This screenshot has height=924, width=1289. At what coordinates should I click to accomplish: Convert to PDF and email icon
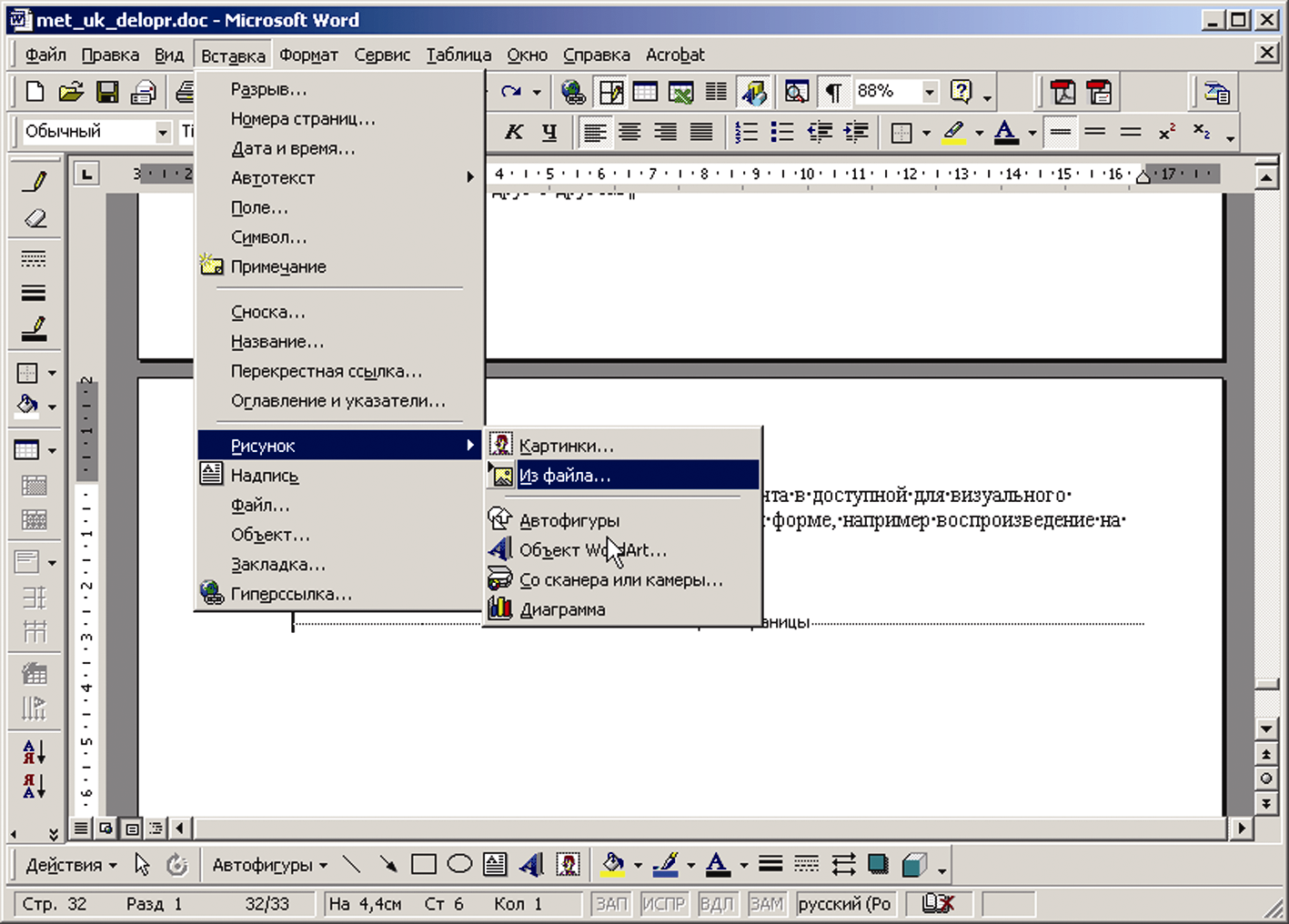pyautogui.click(x=1099, y=92)
